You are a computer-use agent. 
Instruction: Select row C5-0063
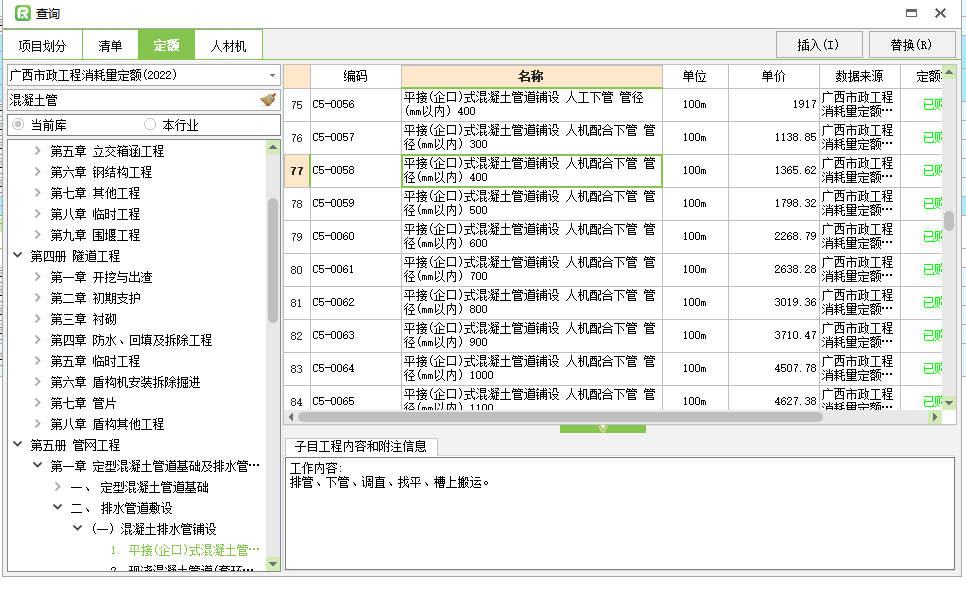click(x=613, y=335)
